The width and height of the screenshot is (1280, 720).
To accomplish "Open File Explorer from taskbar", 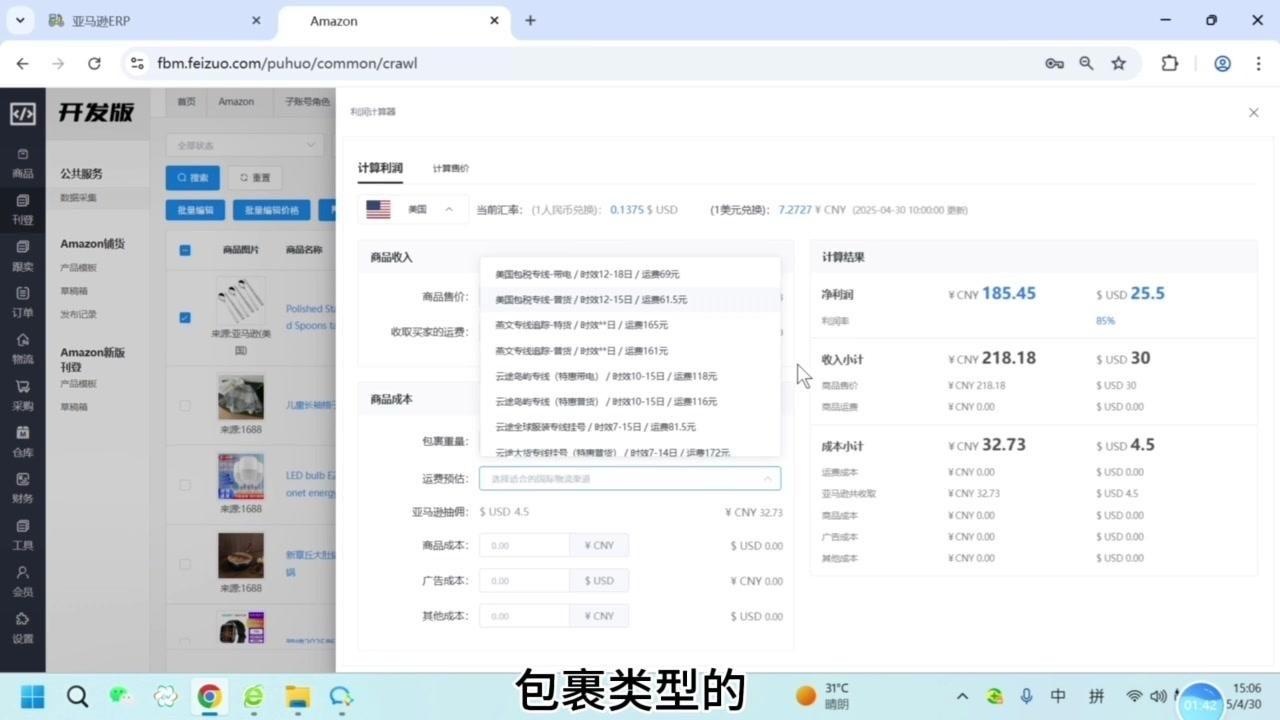I will (x=297, y=696).
